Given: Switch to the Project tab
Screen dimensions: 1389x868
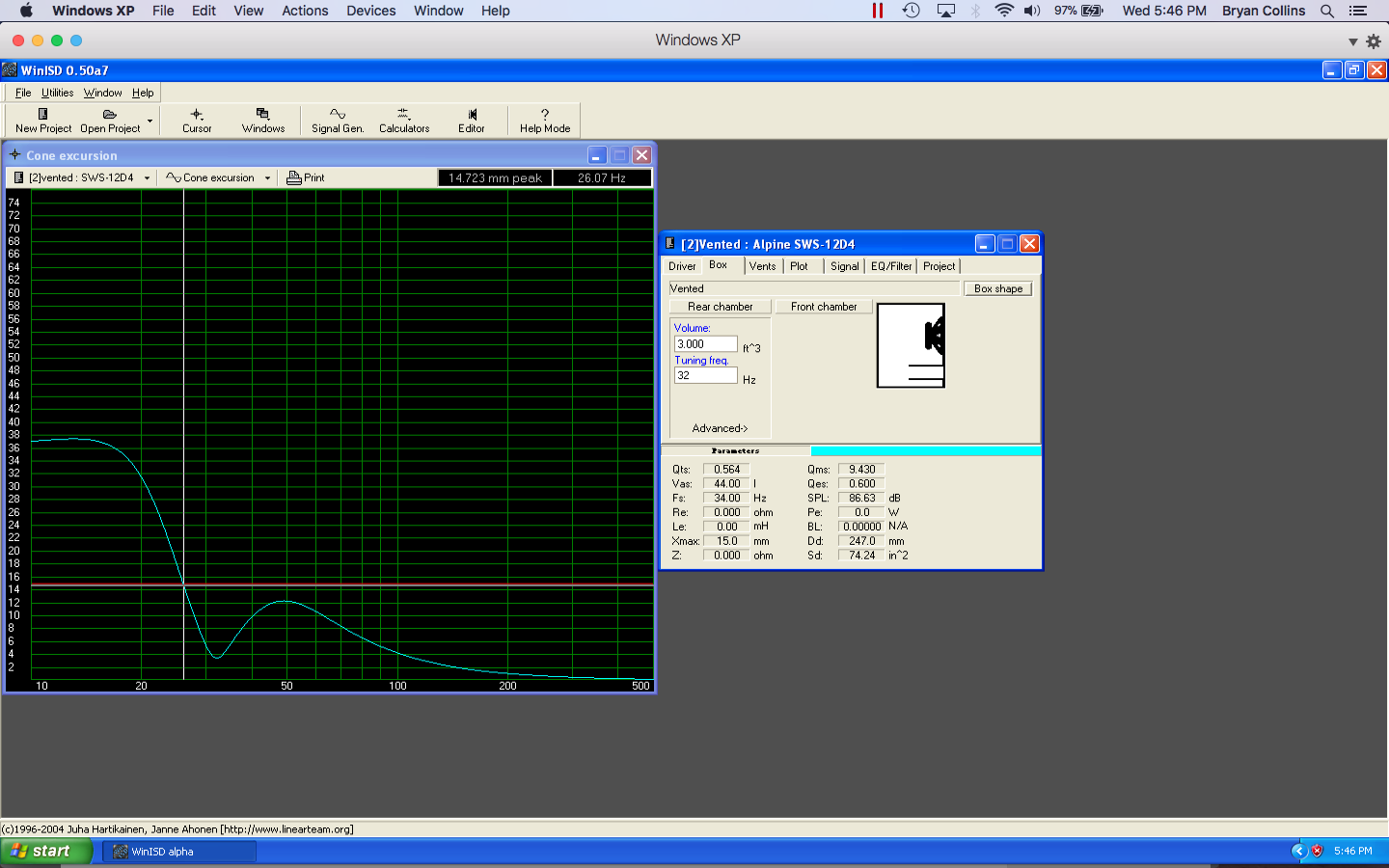Looking at the screenshot, I should pyautogui.click(x=939, y=266).
